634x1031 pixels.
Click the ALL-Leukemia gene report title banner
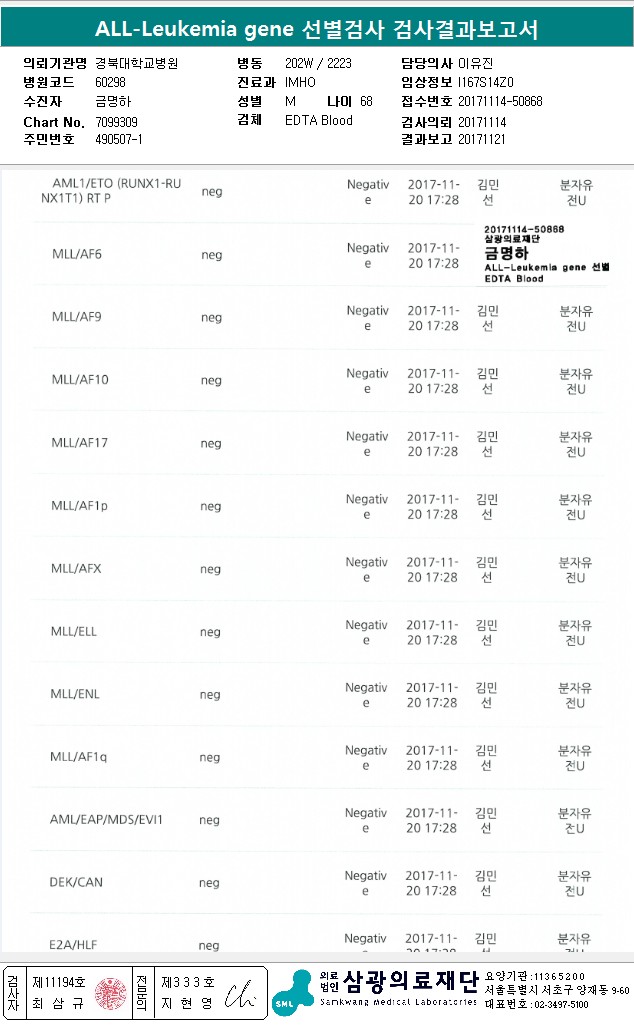point(317,30)
